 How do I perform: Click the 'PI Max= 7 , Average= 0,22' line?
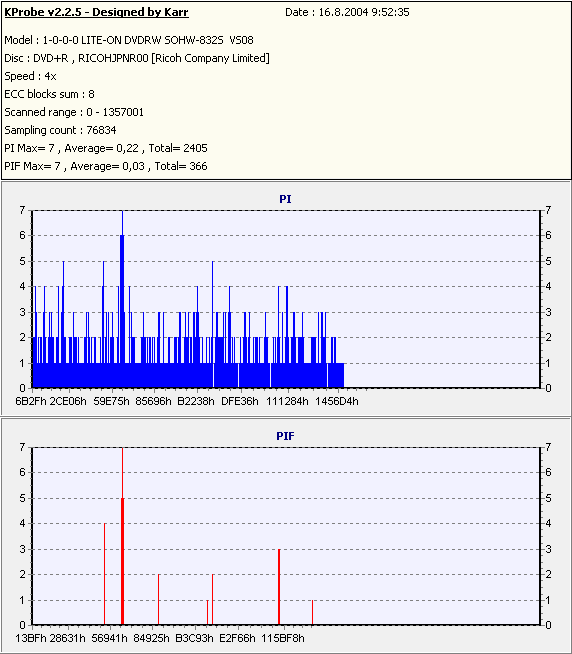tap(106, 148)
